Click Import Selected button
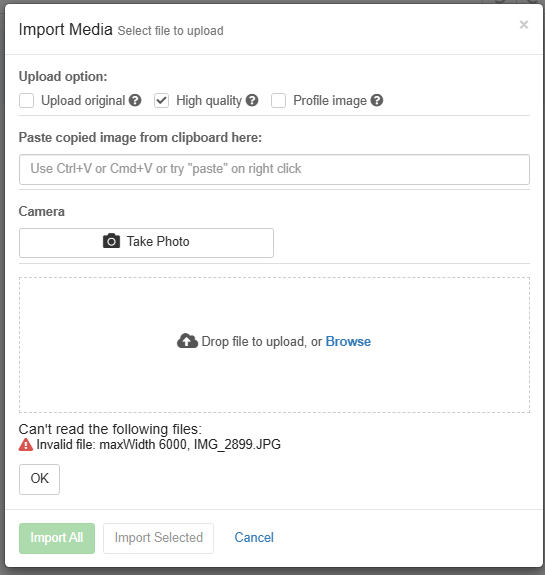Viewport: 545px width, 575px height. pyautogui.click(x=158, y=538)
